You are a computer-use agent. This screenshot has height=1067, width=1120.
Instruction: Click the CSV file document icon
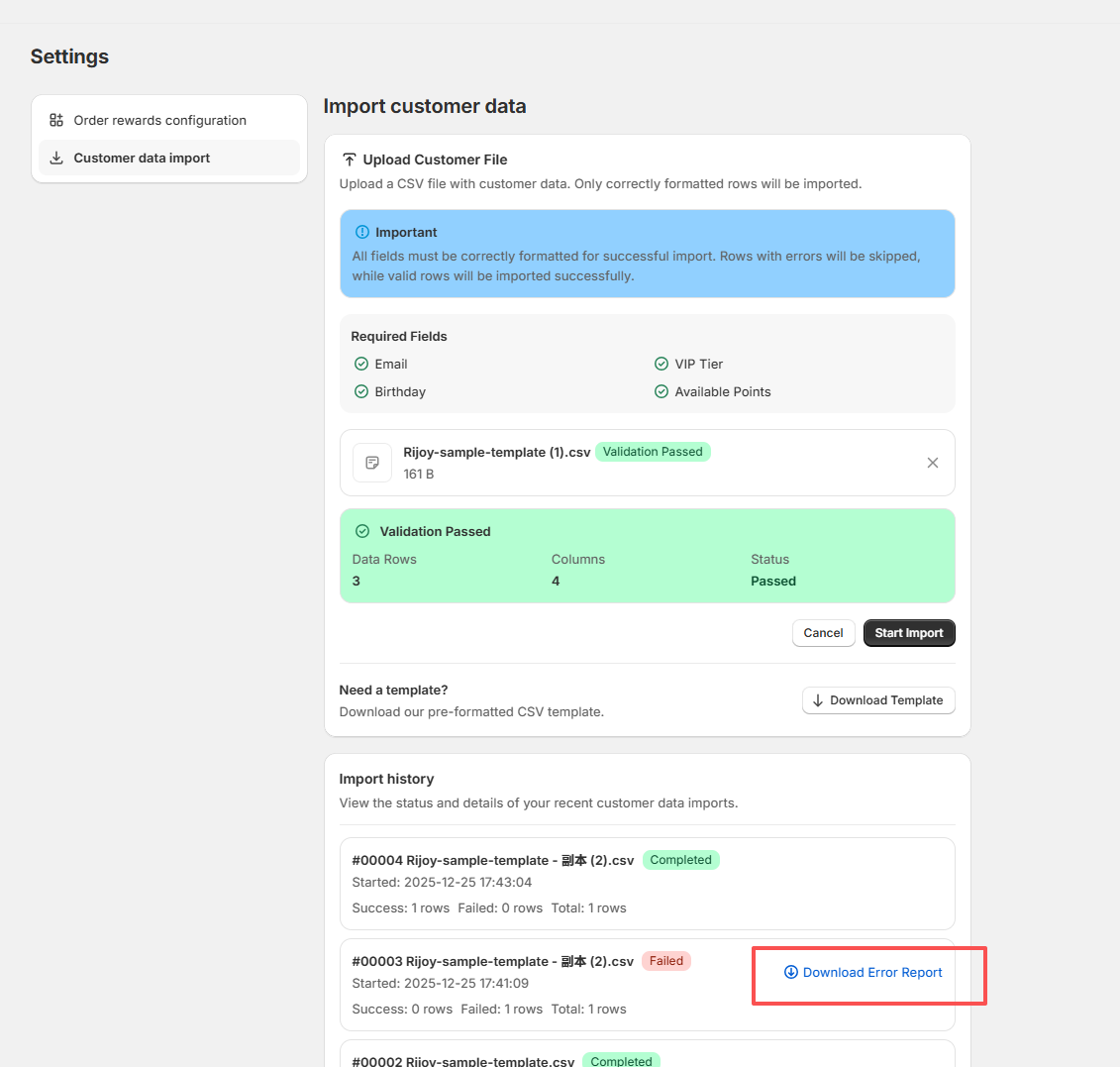(x=372, y=463)
